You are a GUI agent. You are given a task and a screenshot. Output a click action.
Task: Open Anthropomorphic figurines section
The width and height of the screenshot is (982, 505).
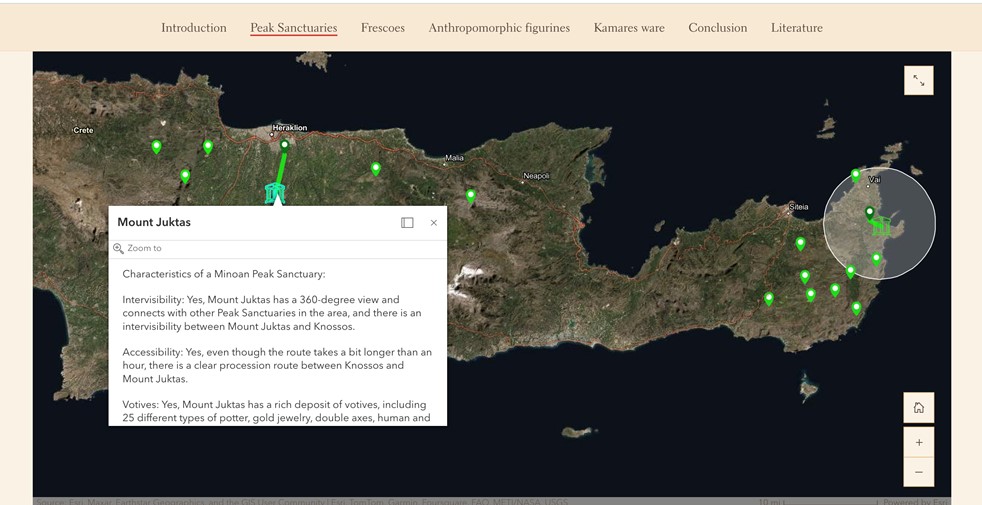499,28
